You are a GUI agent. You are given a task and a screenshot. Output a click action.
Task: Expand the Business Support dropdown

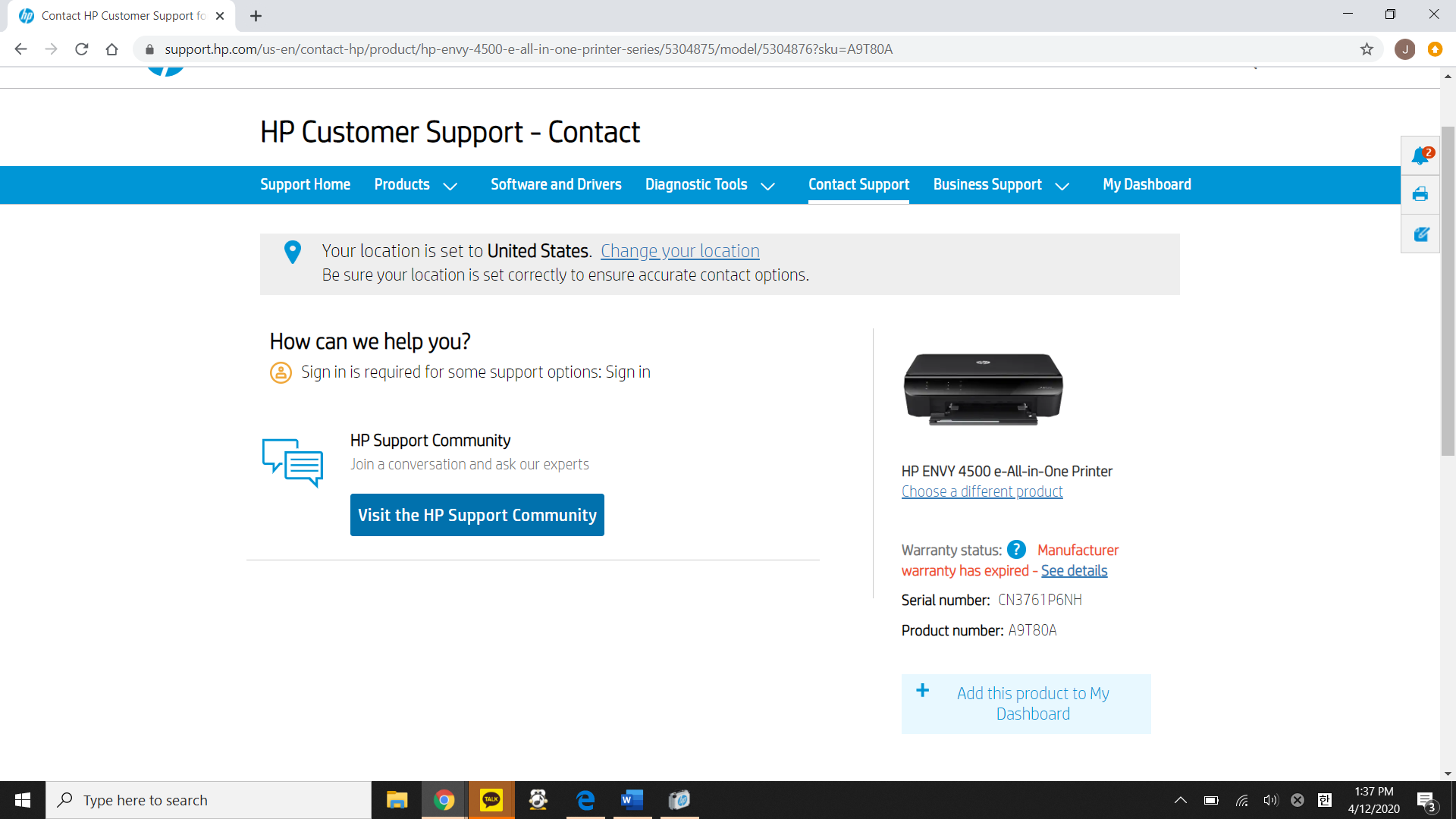[x=1001, y=185]
